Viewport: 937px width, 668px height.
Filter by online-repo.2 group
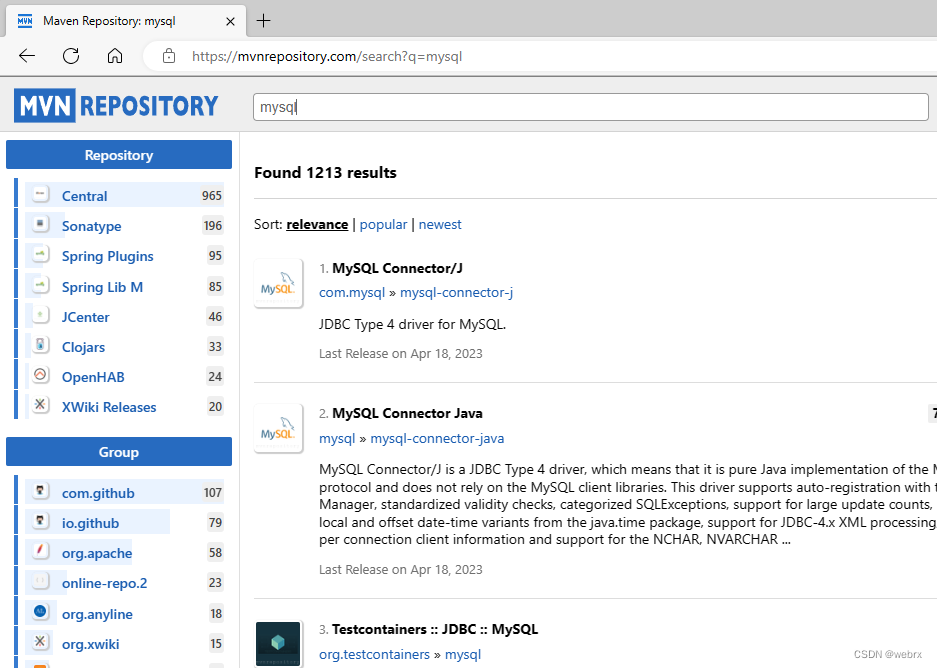(105, 583)
